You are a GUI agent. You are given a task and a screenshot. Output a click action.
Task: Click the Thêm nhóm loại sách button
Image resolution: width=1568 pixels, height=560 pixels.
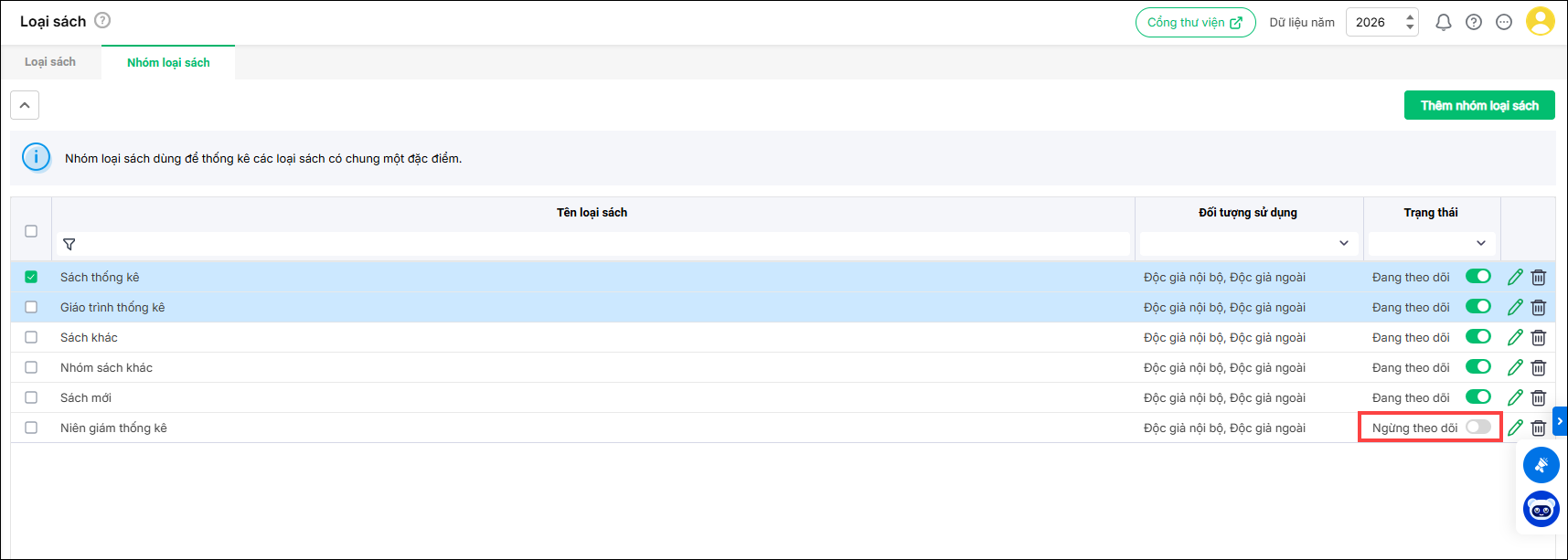coord(1478,105)
